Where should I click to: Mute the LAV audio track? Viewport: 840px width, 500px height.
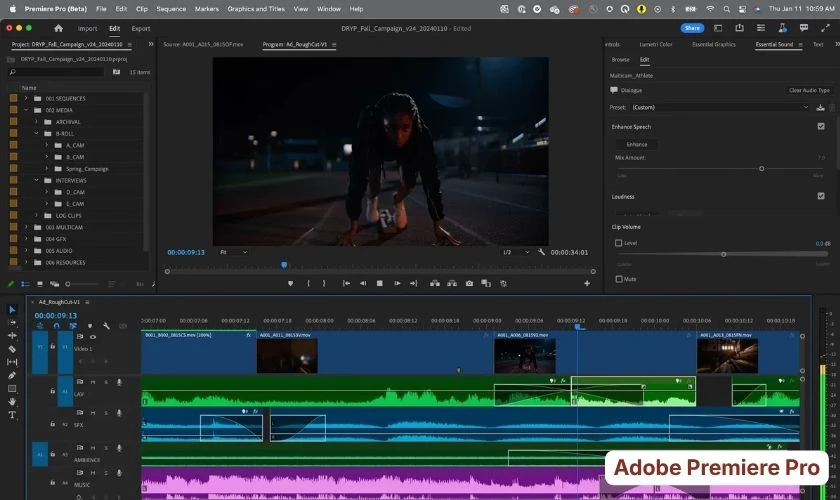point(93,382)
